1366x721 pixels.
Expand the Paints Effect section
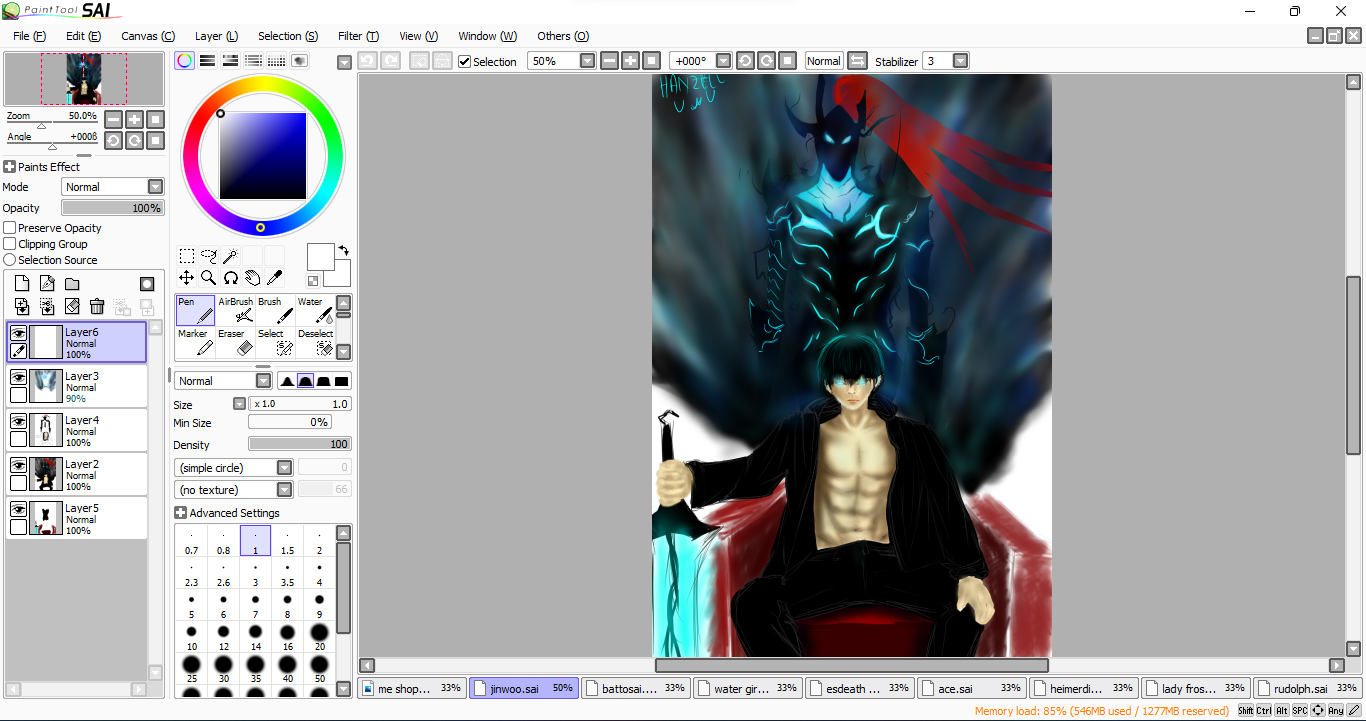tap(10, 167)
